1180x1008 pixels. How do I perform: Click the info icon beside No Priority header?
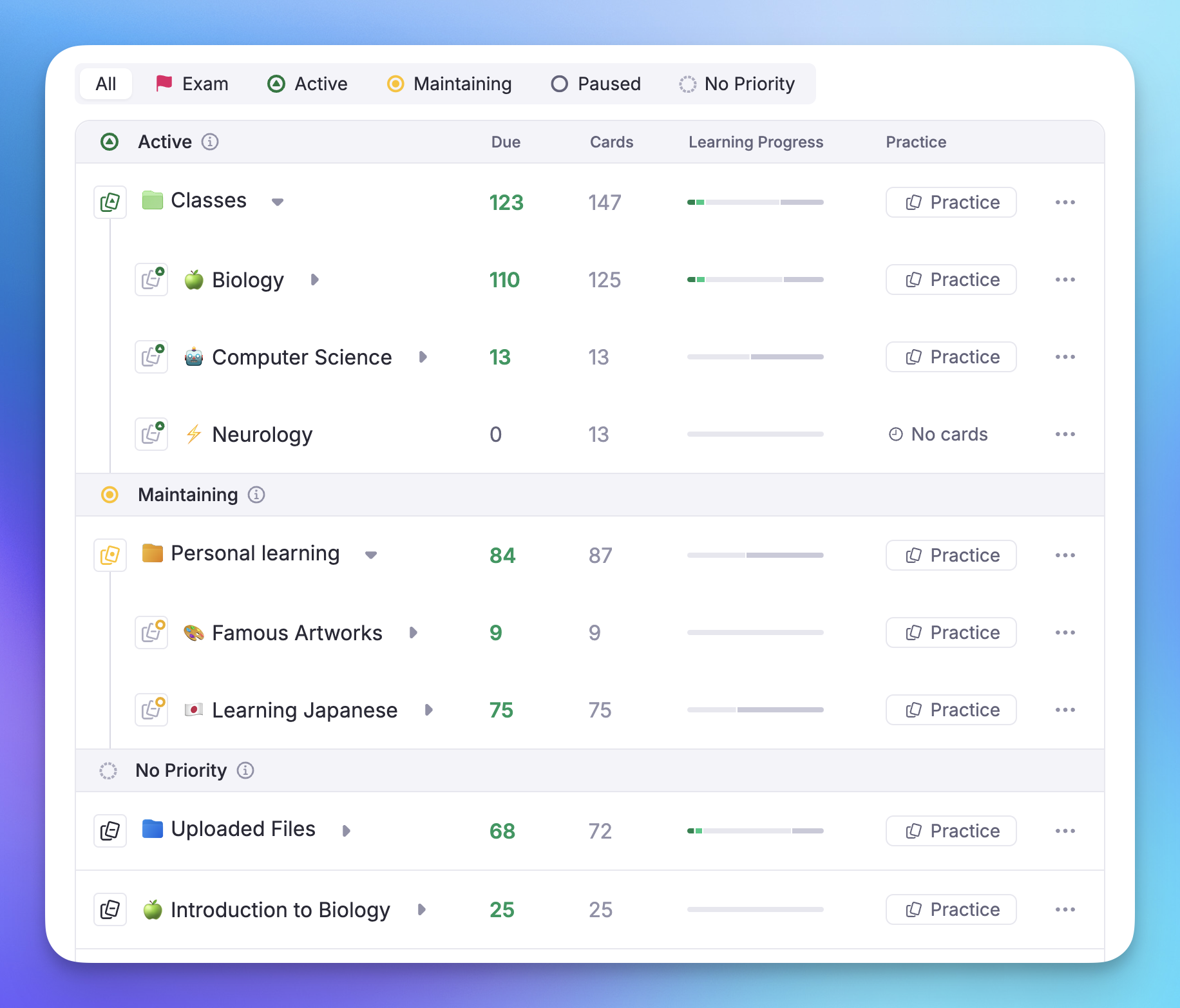point(245,770)
